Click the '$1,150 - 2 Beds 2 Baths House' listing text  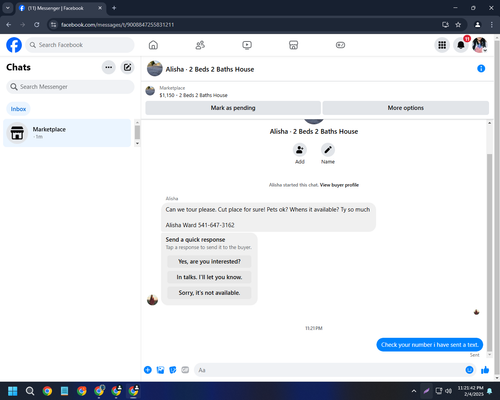click(x=193, y=95)
